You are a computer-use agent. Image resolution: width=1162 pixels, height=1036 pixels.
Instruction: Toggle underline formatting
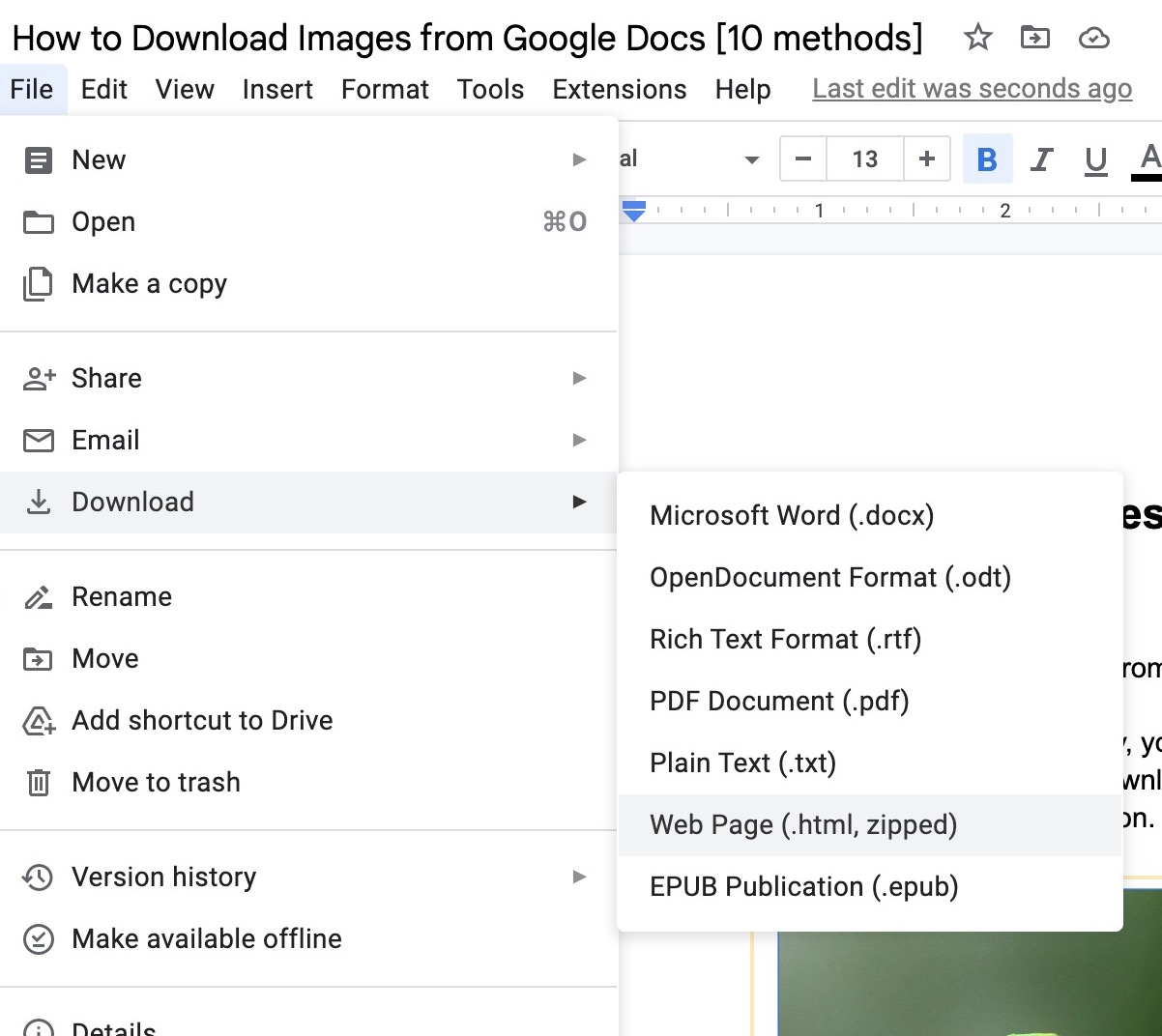click(x=1096, y=159)
